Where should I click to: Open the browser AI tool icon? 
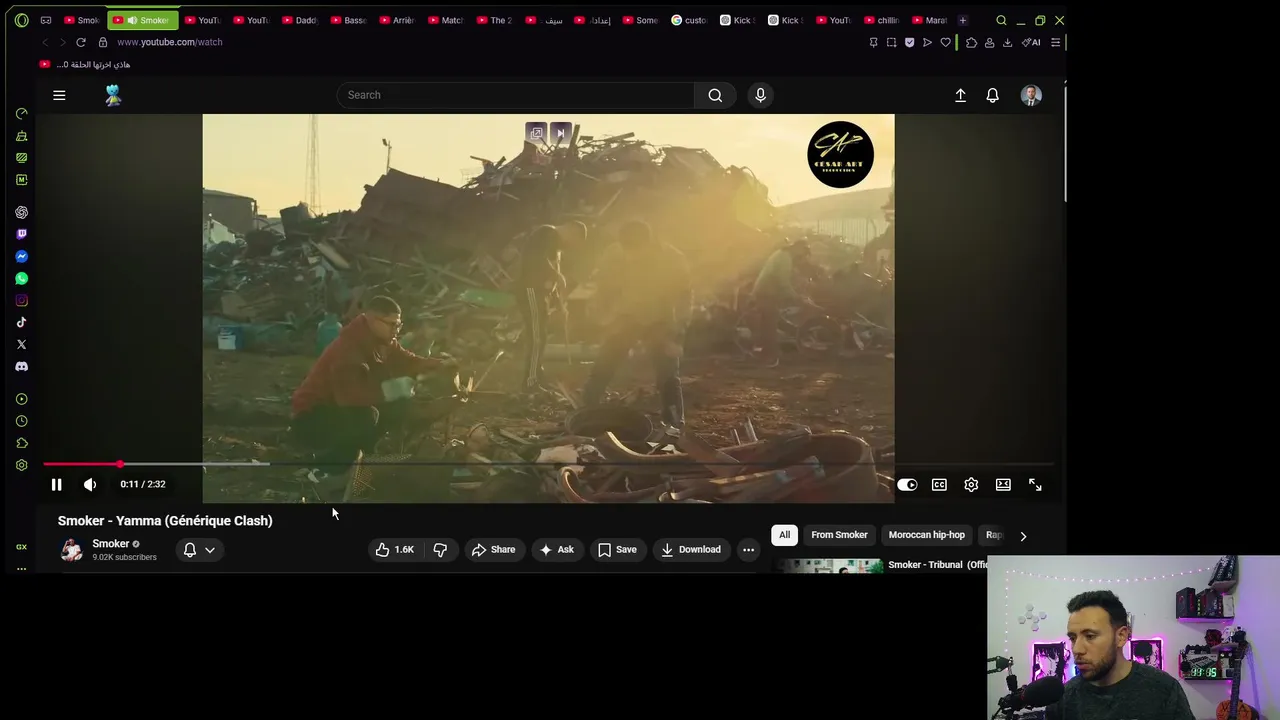click(x=1031, y=42)
